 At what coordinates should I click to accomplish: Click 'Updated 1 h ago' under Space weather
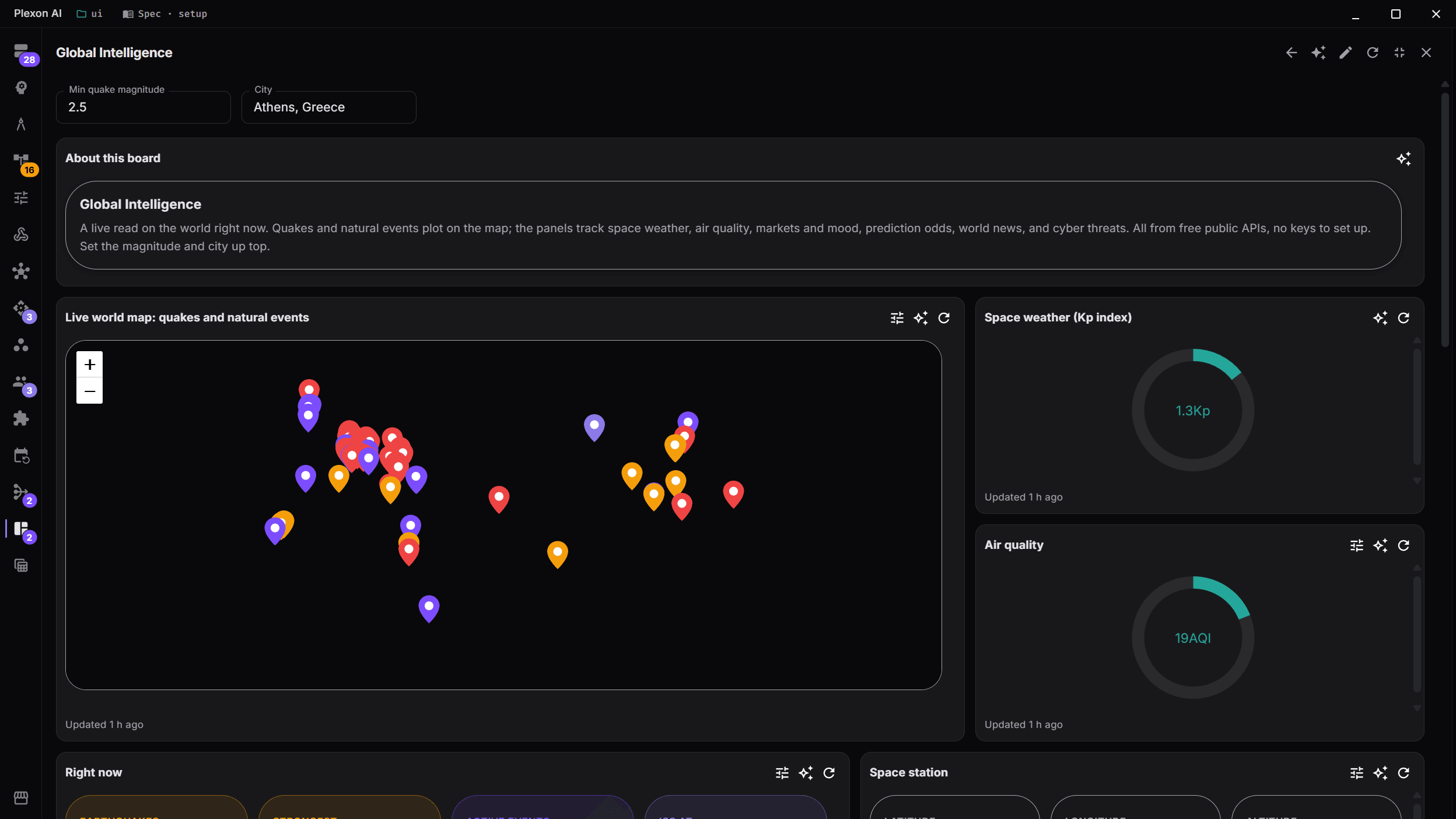click(x=1024, y=497)
